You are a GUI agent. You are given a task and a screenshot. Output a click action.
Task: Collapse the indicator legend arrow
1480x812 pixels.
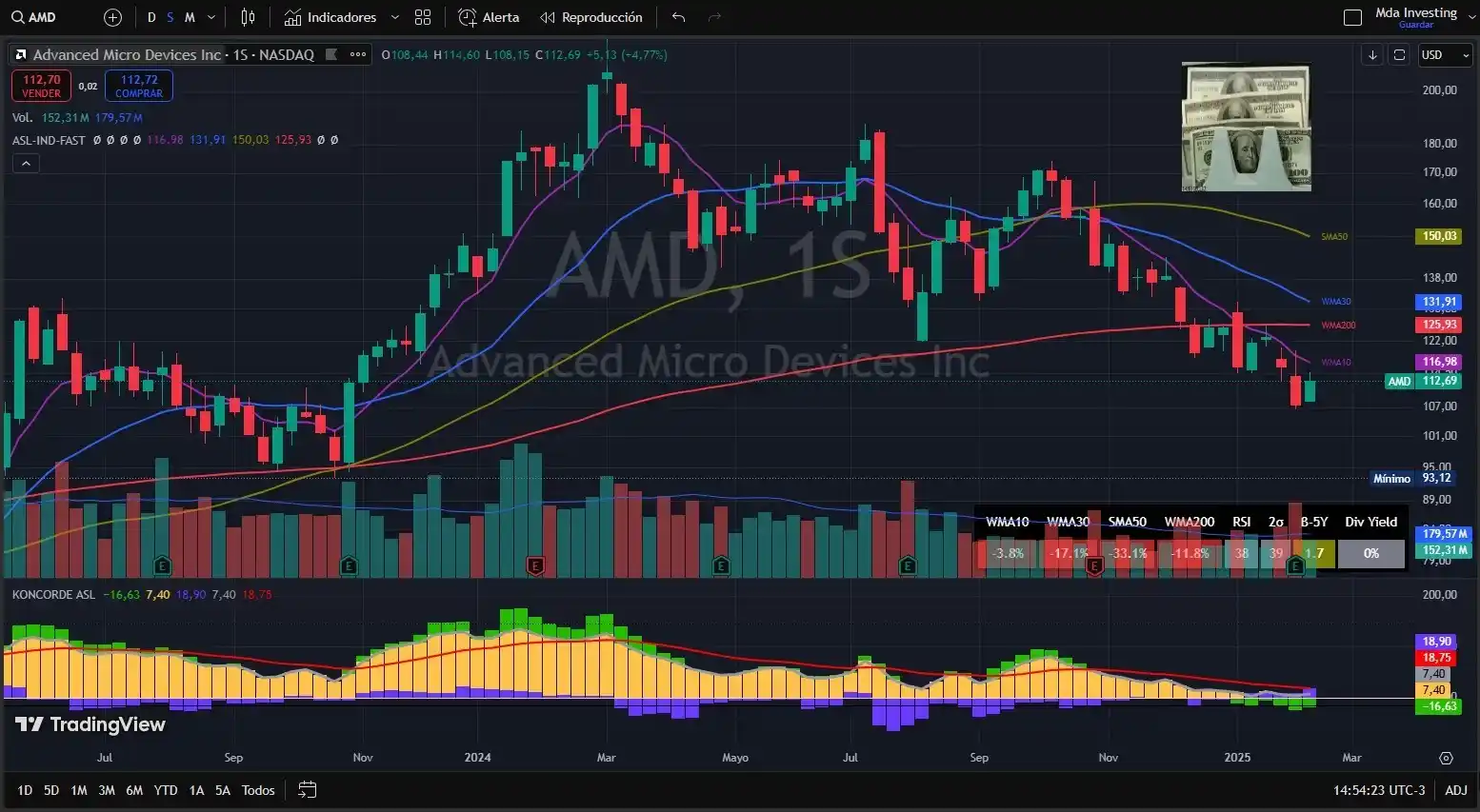26,164
